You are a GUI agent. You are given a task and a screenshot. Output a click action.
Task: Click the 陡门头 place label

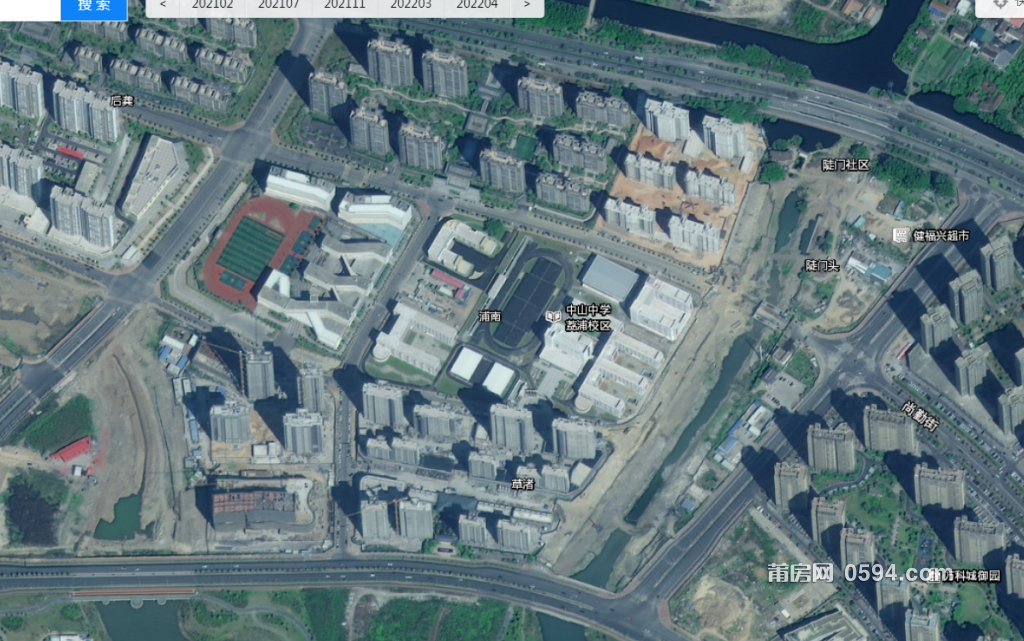[x=822, y=266]
